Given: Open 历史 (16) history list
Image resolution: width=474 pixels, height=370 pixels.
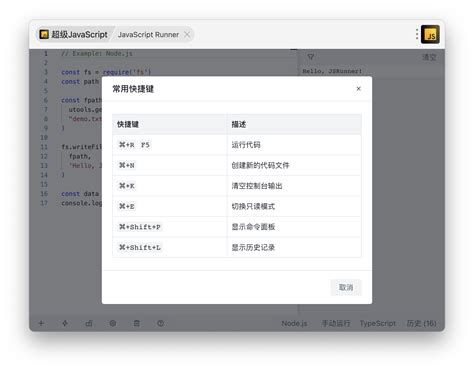Looking at the screenshot, I should 421,323.
